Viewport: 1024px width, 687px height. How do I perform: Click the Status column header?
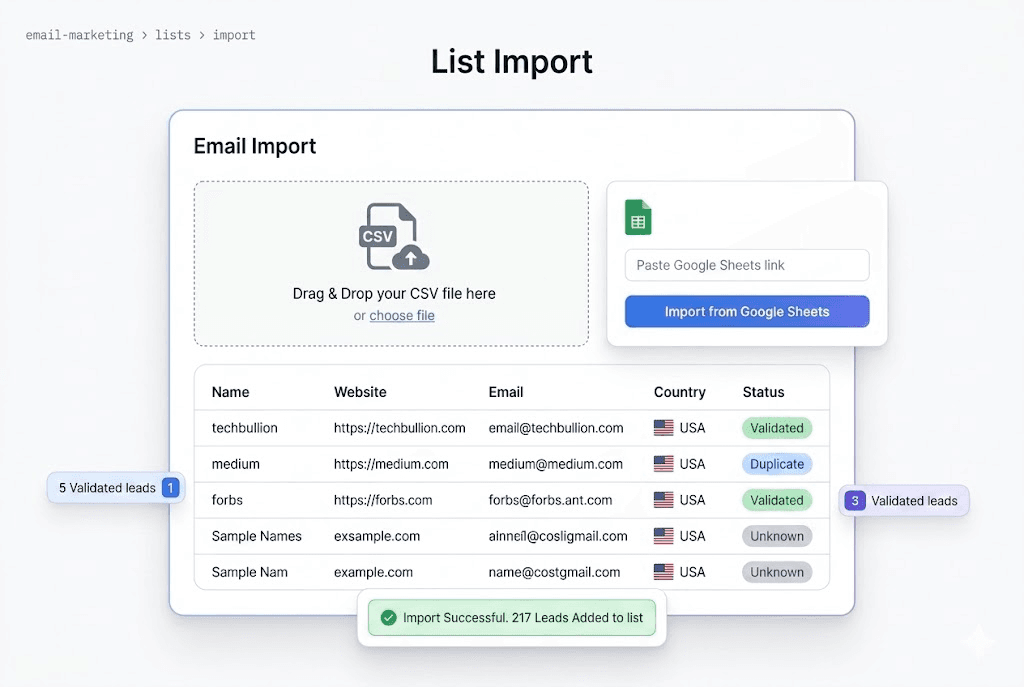(x=763, y=392)
